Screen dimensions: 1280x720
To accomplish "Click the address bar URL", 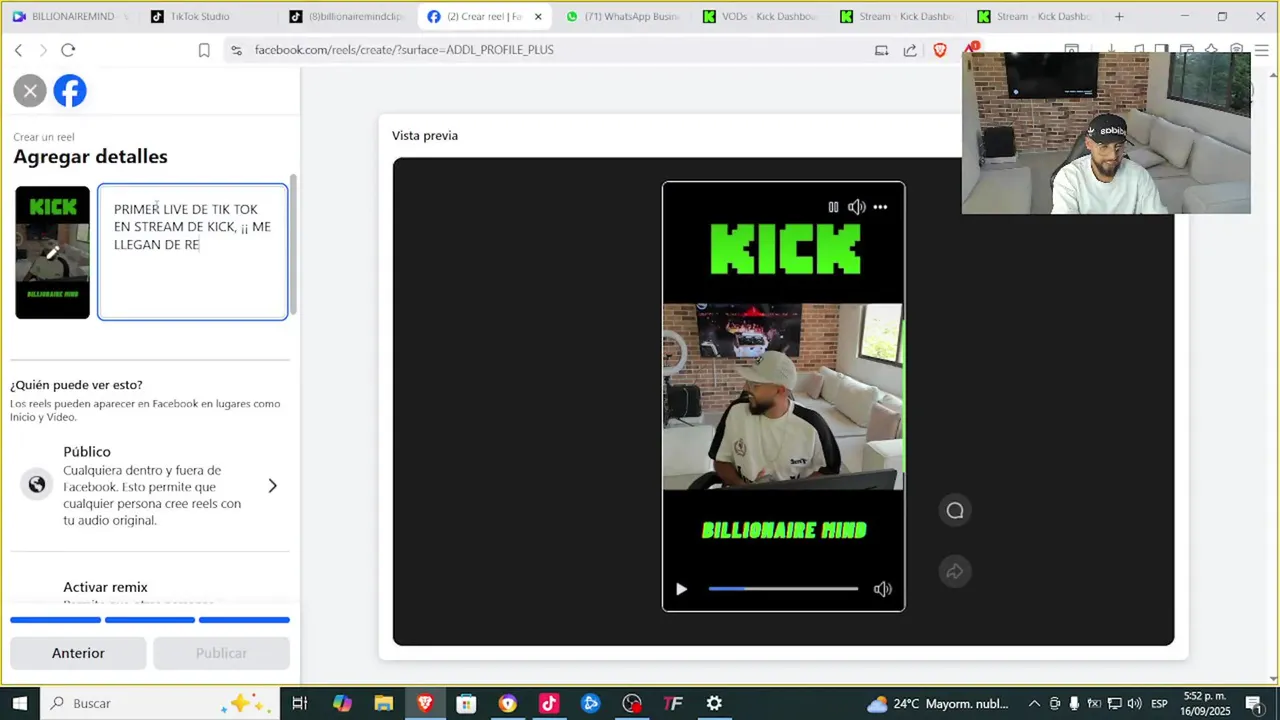I will pos(404,50).
